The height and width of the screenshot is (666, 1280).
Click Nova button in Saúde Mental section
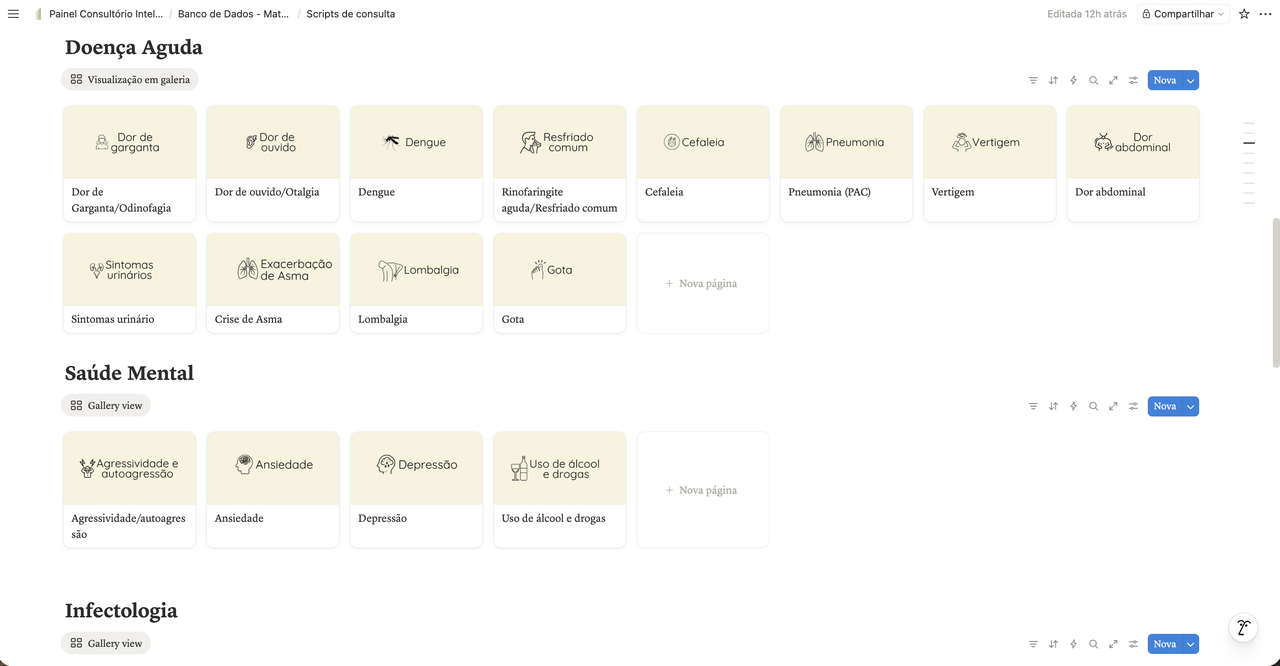click(x=1164, y=407)
